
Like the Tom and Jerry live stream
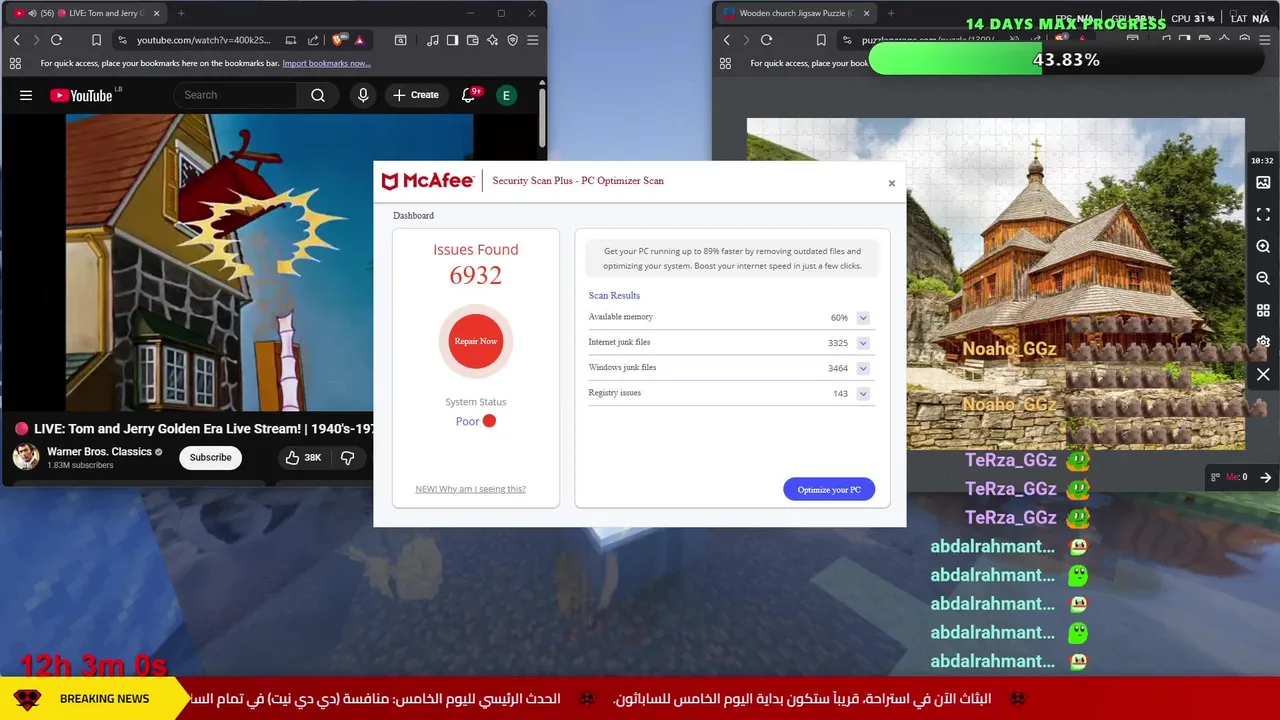pyautogui.click(x=302, y=457)
